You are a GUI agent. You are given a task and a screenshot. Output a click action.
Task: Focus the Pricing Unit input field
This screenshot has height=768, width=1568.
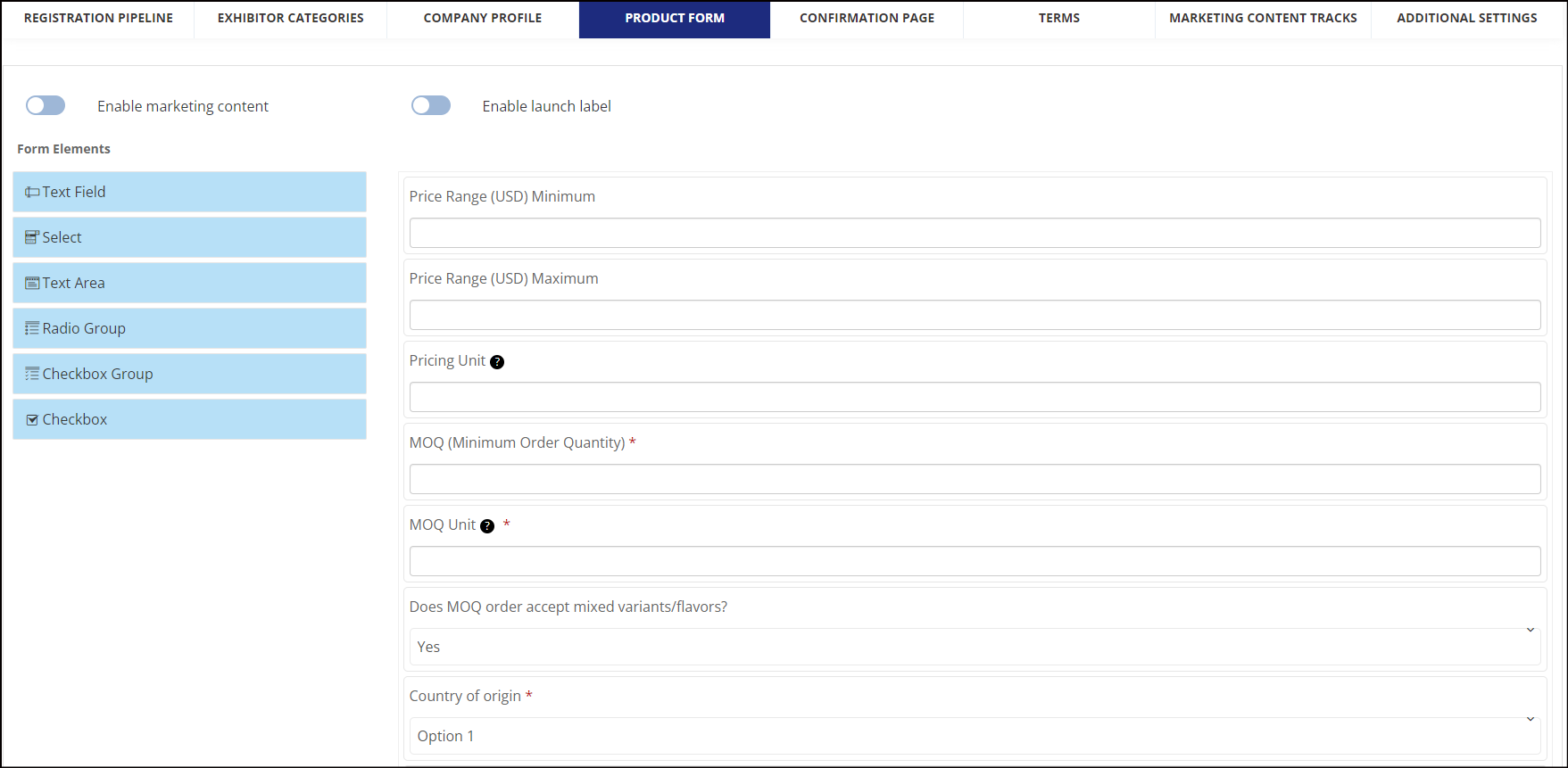pos(975,397)
